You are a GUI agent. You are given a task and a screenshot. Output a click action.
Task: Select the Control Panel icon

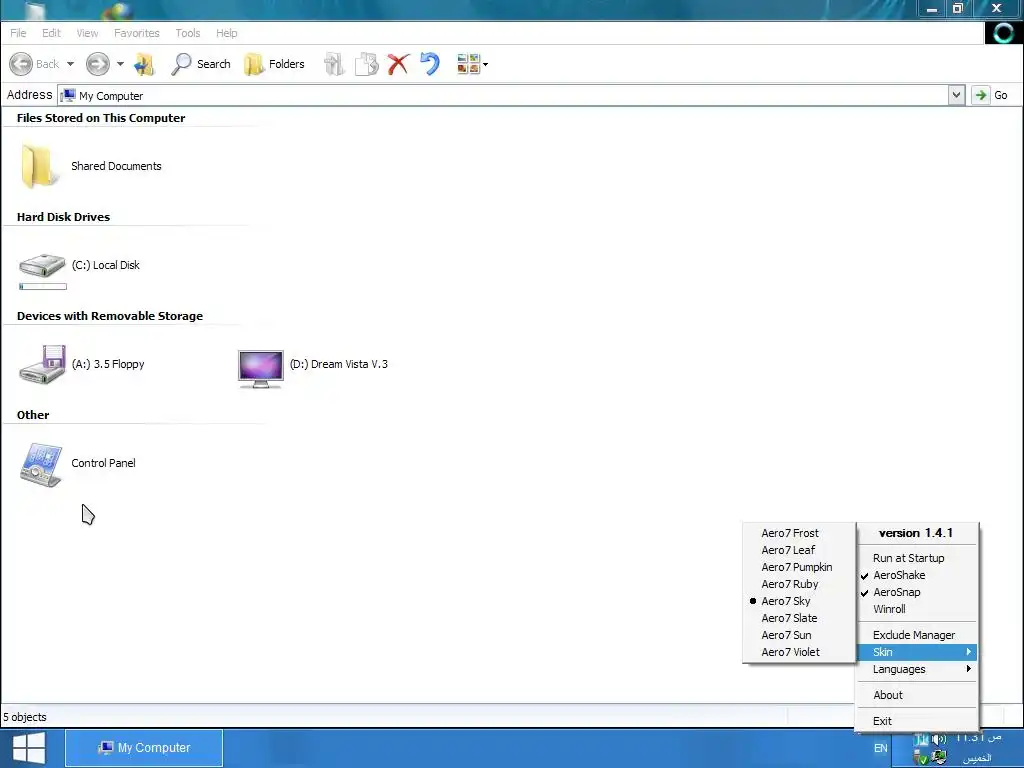41,465
